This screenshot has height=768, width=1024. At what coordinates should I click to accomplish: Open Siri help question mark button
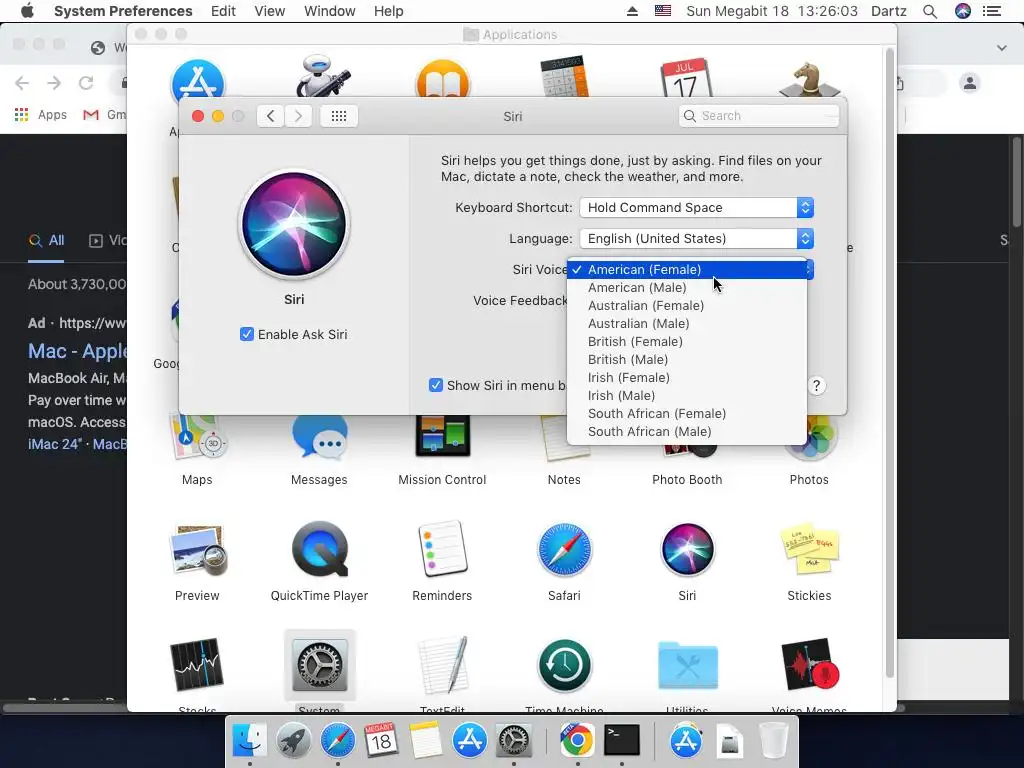click(816, 385)
